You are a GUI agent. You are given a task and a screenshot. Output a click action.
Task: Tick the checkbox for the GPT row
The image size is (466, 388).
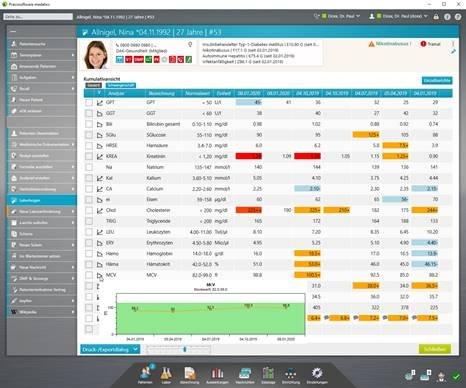click(x=89, y=102)
